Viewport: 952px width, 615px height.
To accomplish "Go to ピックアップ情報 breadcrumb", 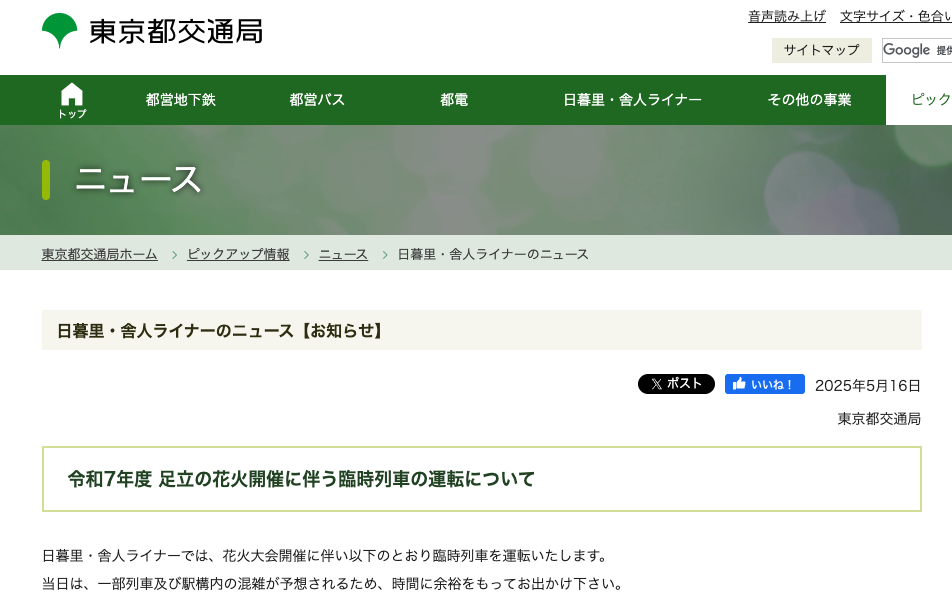I will (x=238, y=254).
